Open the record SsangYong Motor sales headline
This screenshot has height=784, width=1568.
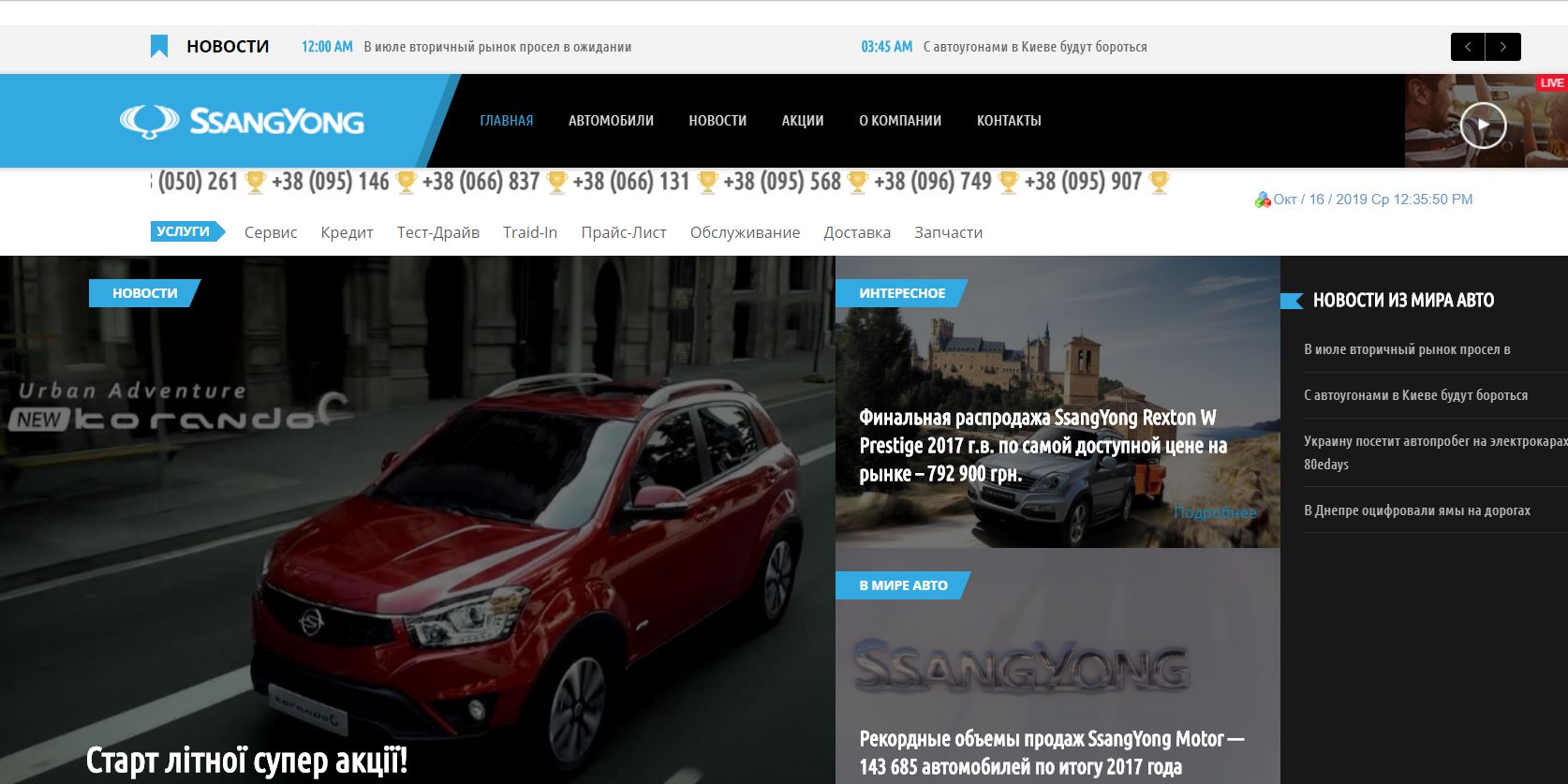1052,753
